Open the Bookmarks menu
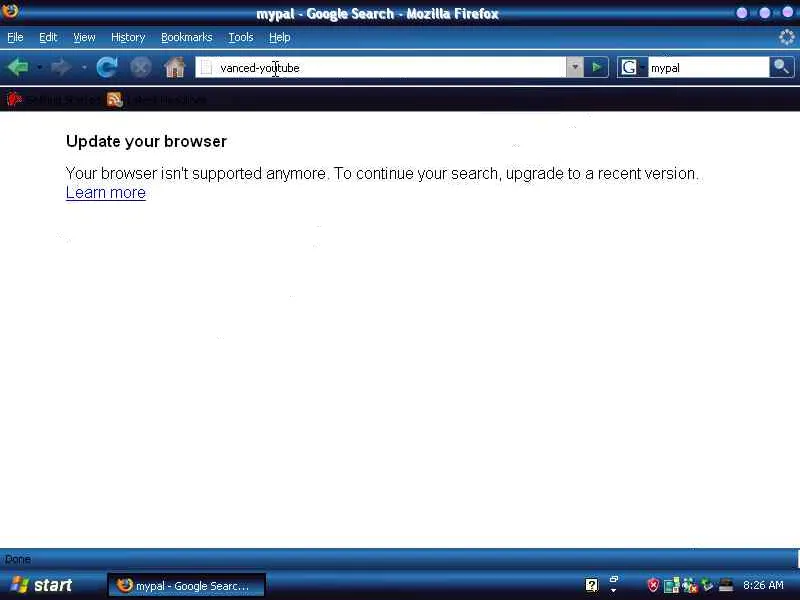Image resolution: width=800 pixels, height=600 pixels. [x=187, y=37]
